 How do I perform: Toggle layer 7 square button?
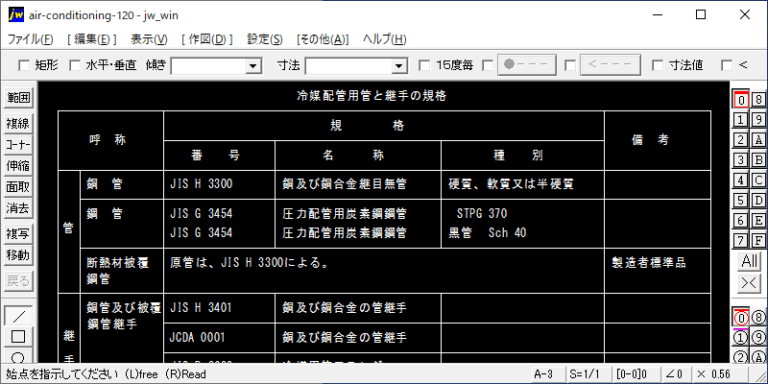(x=741, y=240)
